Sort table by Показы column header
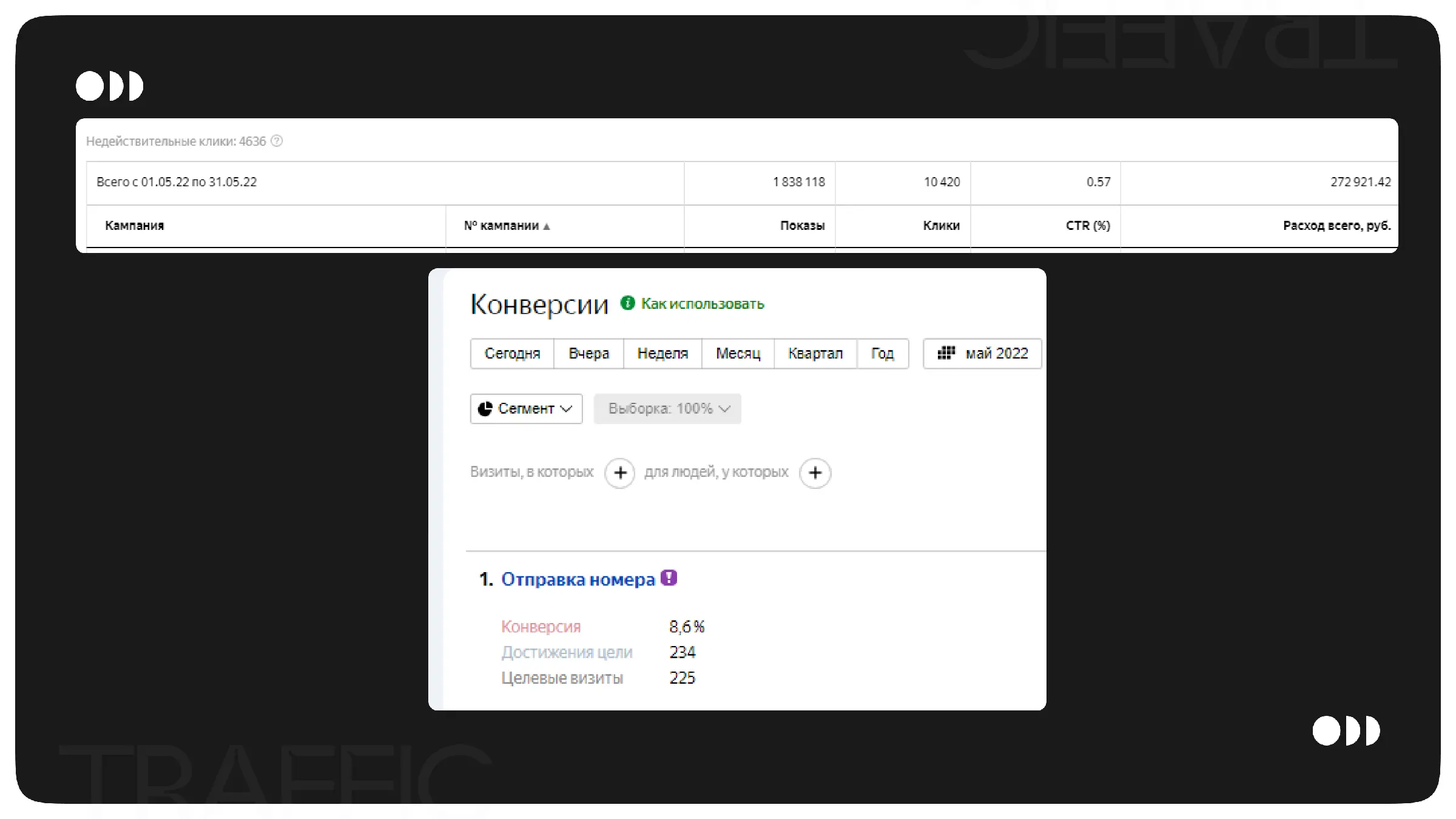This screenshot has height=819, width=1456. pos(802,226)
